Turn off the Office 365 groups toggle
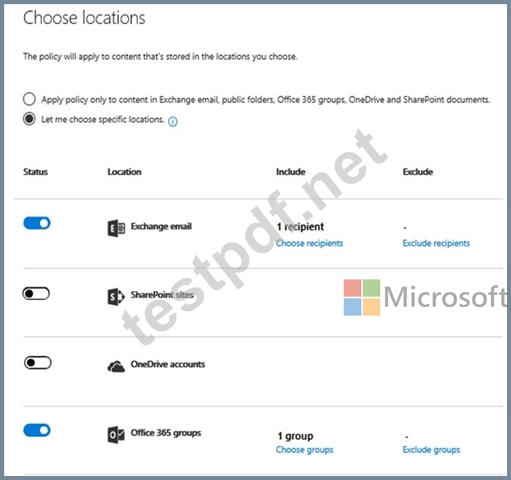Viewport: 511px width, 480px height. tap(37, 430)
